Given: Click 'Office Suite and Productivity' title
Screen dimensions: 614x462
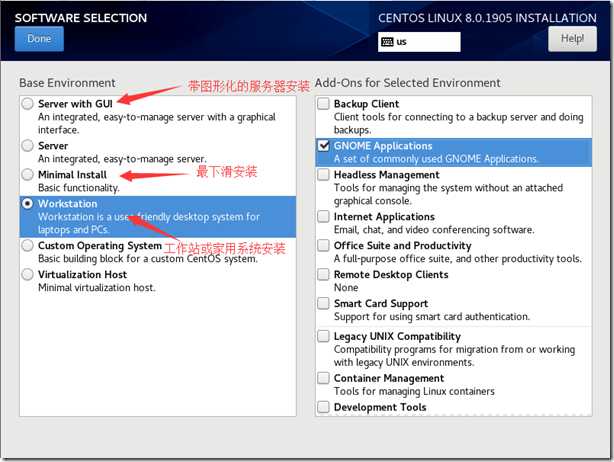Looking at the screenshot, I should pyautogui.click(x=403, y=245).
